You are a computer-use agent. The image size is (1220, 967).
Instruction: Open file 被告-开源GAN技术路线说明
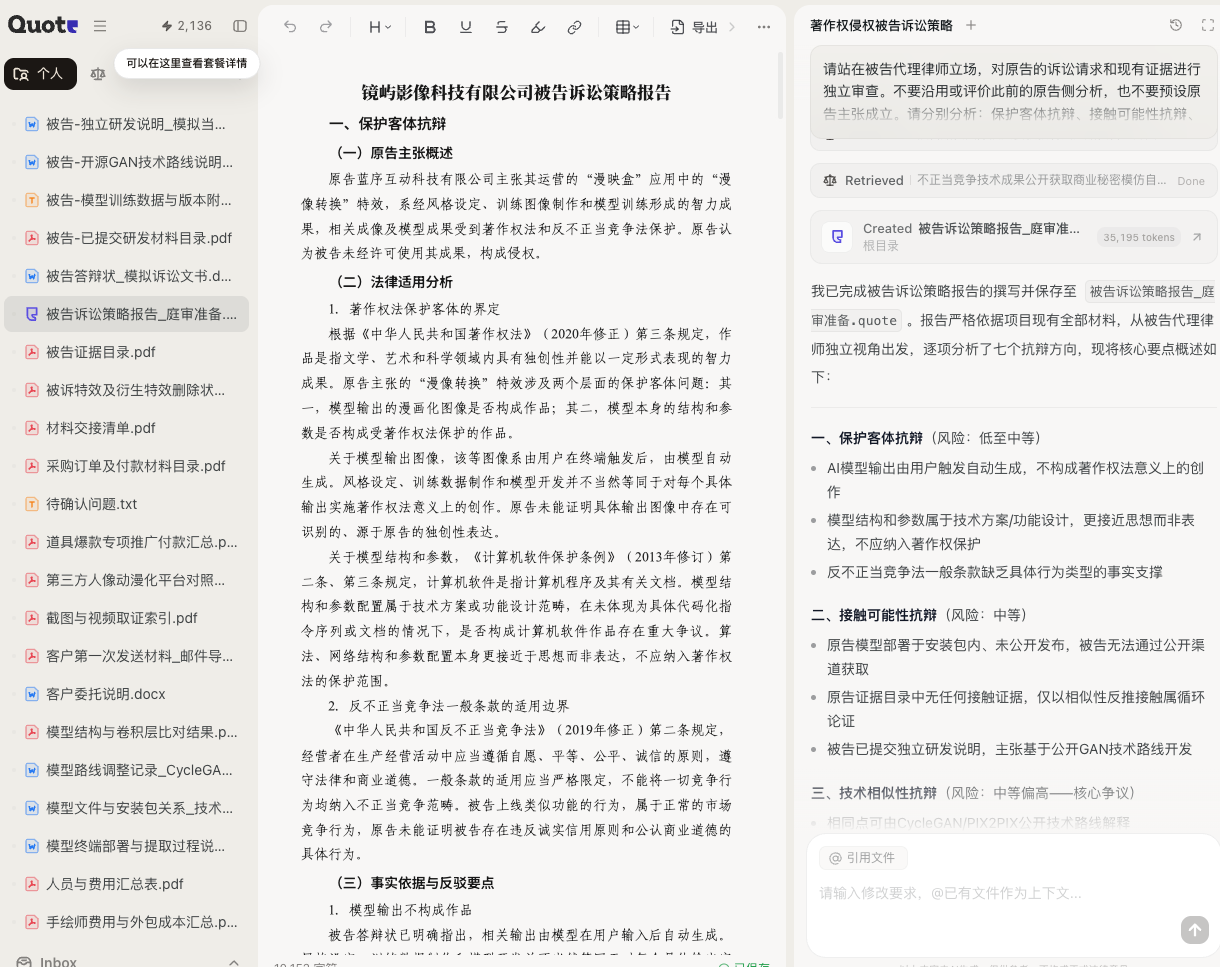click(126, 162)
